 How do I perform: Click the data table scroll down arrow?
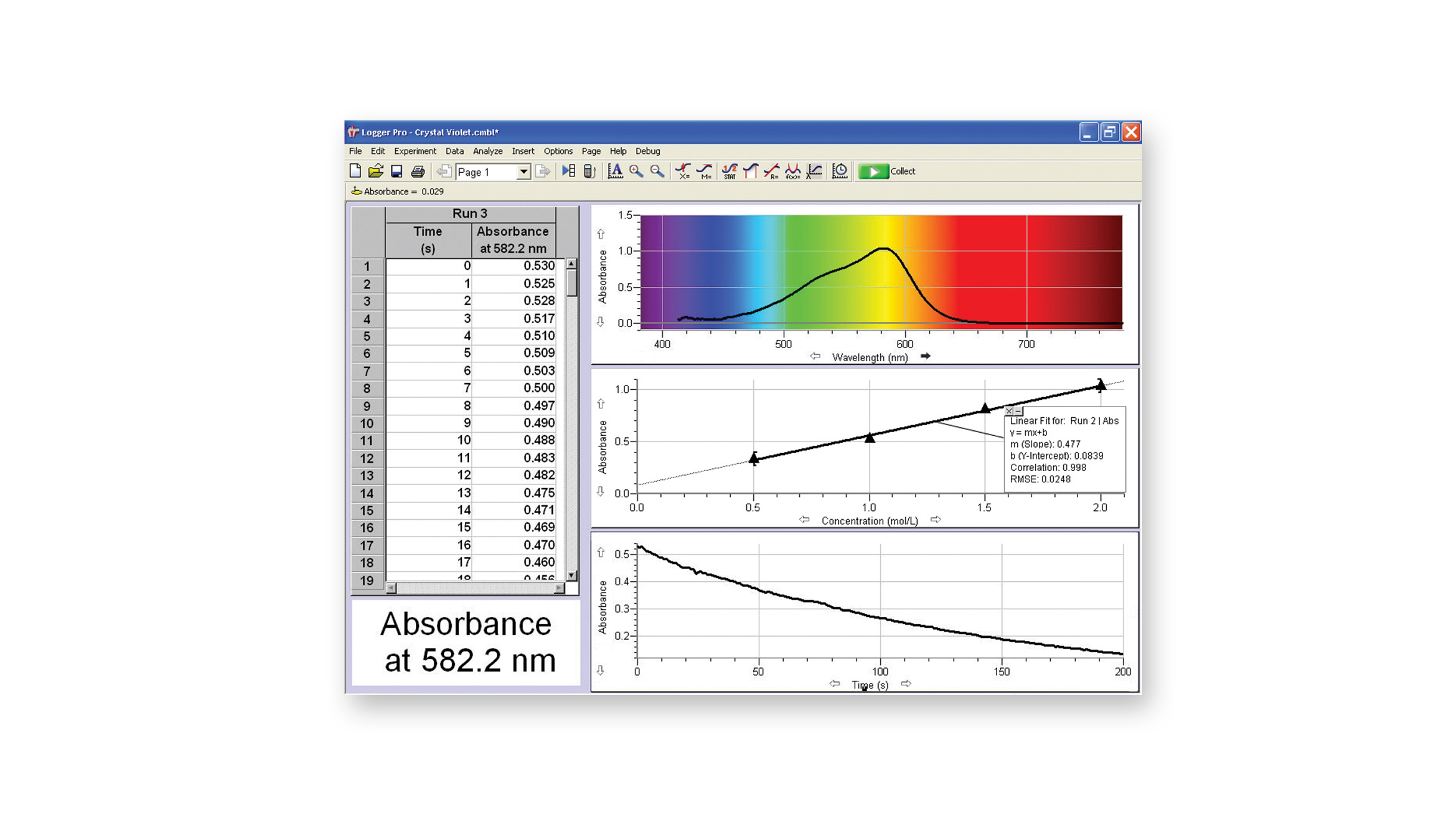pos(571,576)
